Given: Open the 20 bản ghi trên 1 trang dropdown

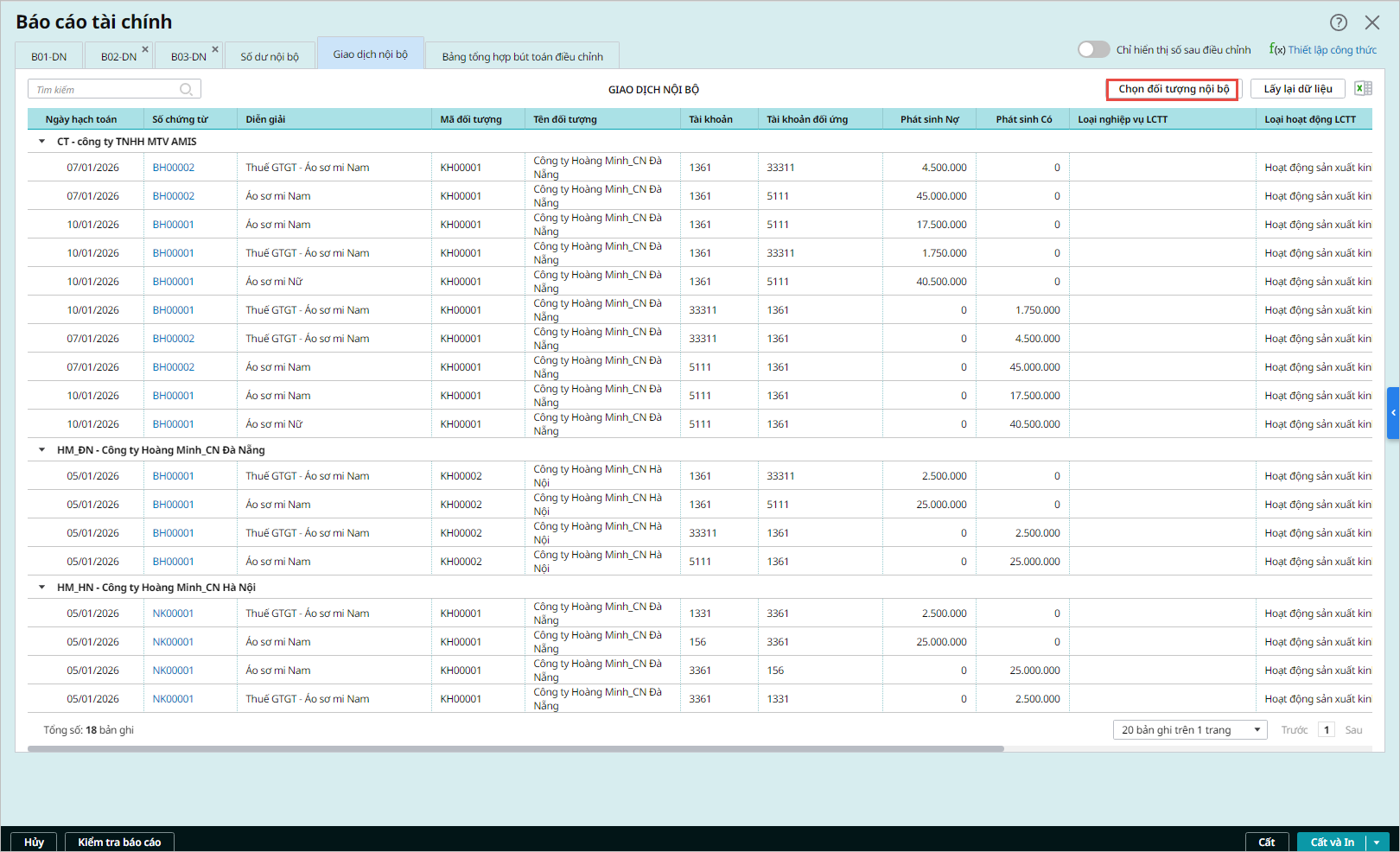Looking at the screenshot, I should pos(1189,730).
